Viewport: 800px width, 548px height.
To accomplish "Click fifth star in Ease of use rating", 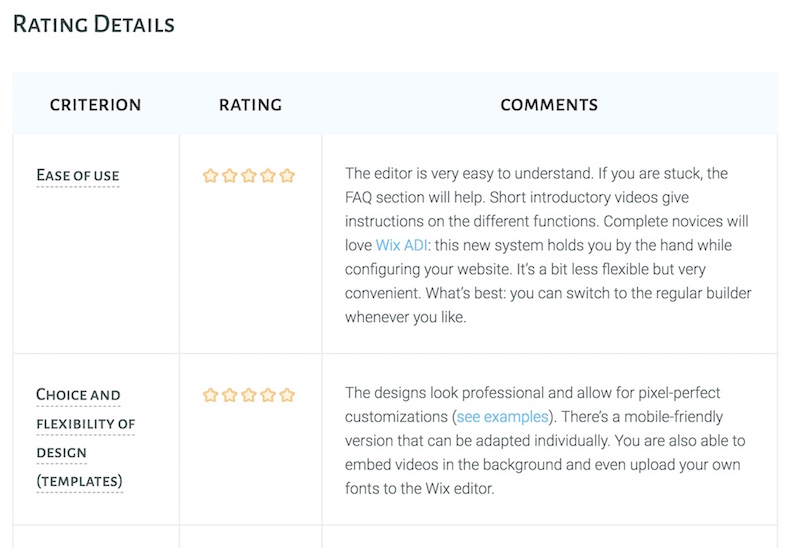I will [x=287, y=176].
